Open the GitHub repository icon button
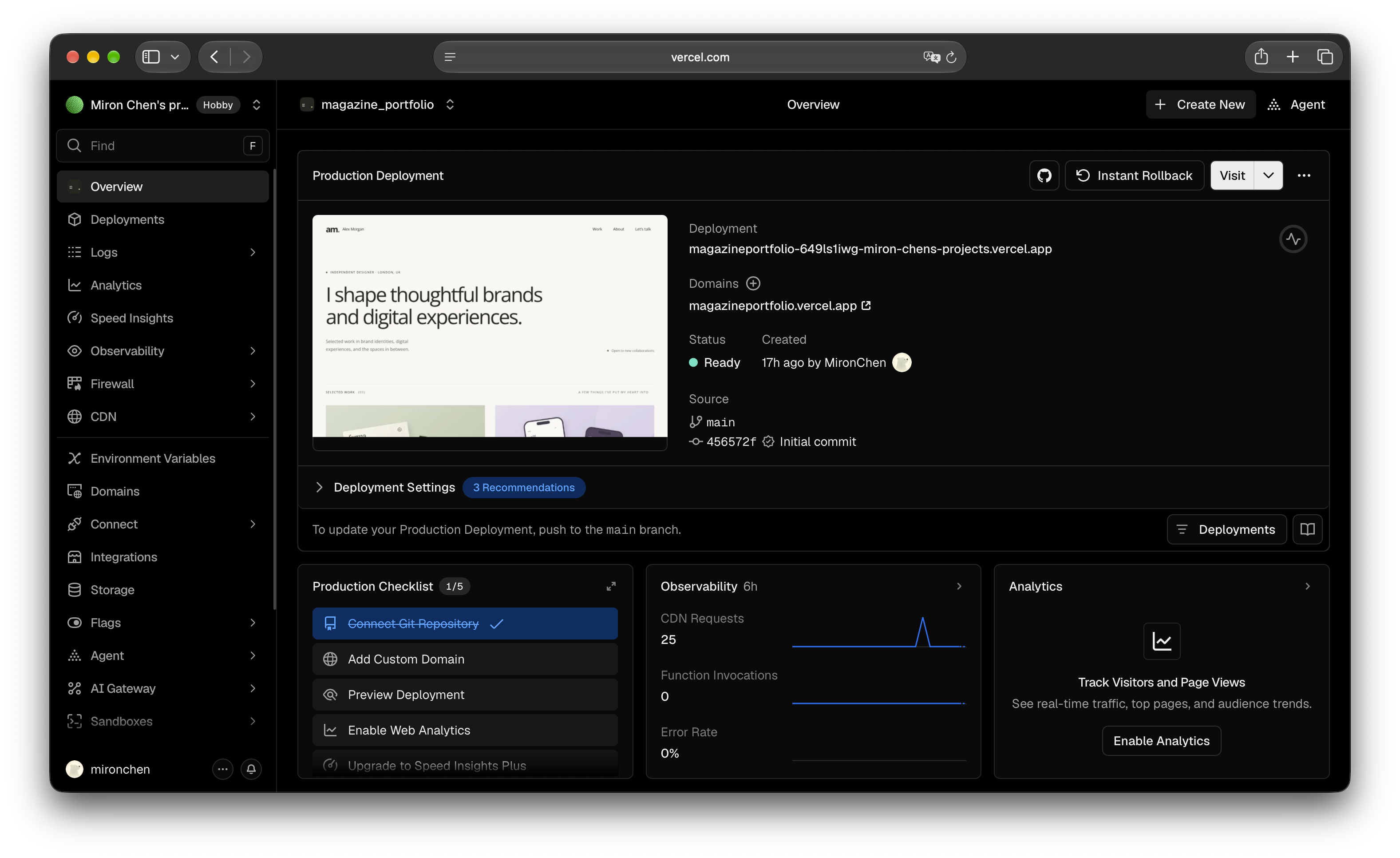This screenshot has width=1400, height=858. [1044, 176]
